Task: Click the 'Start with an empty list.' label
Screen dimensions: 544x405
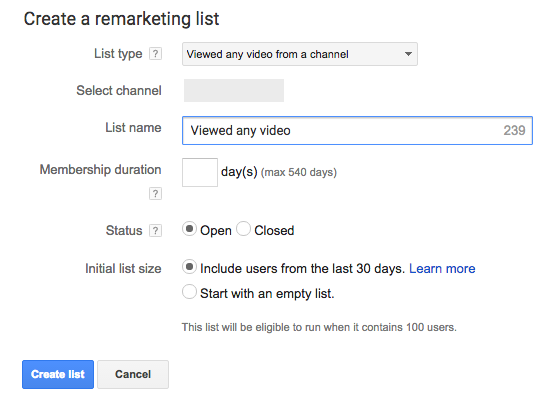Action: tap(267, 294)
